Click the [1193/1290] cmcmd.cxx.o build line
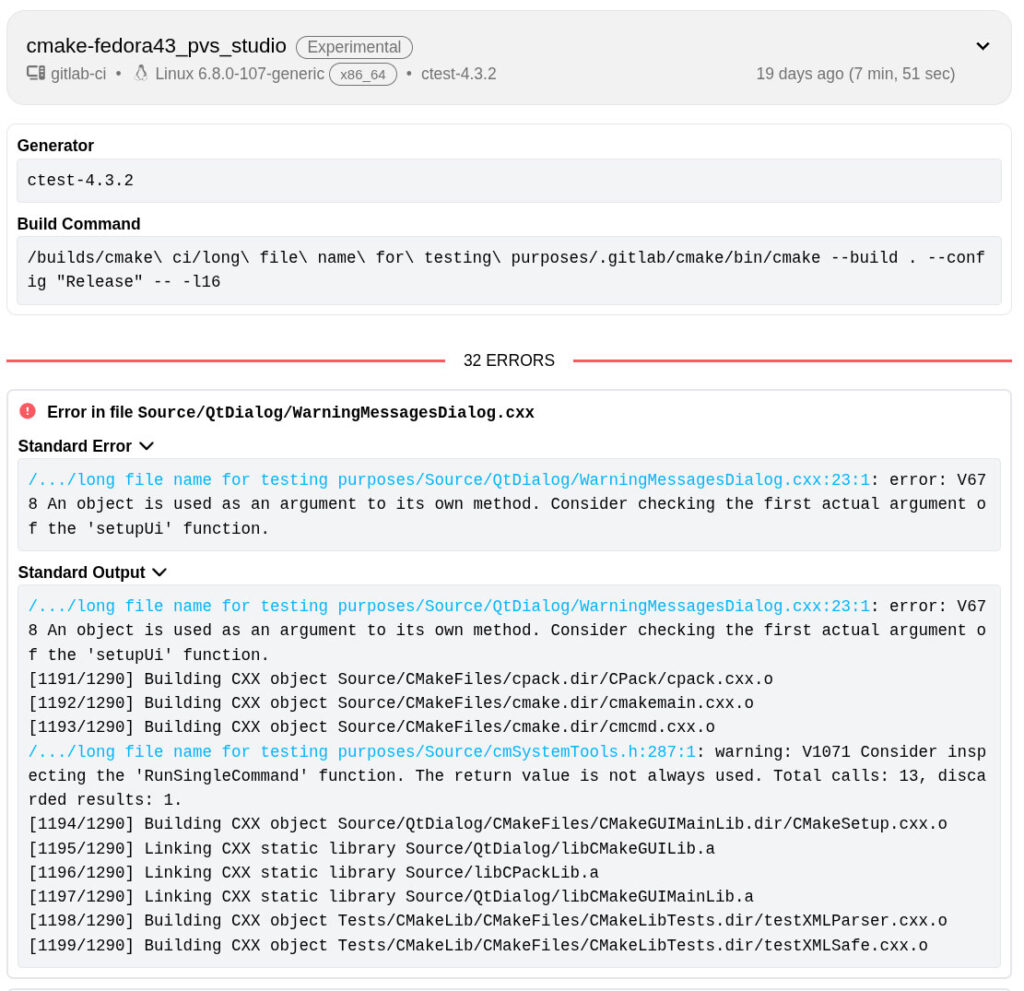Screen dimensions: 1024x991 click(372, 727)
